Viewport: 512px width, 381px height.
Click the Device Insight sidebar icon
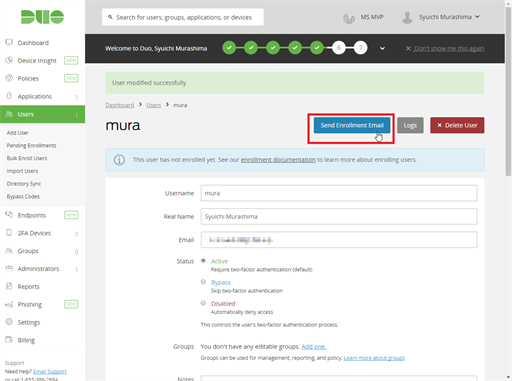[x=9, y=60]
